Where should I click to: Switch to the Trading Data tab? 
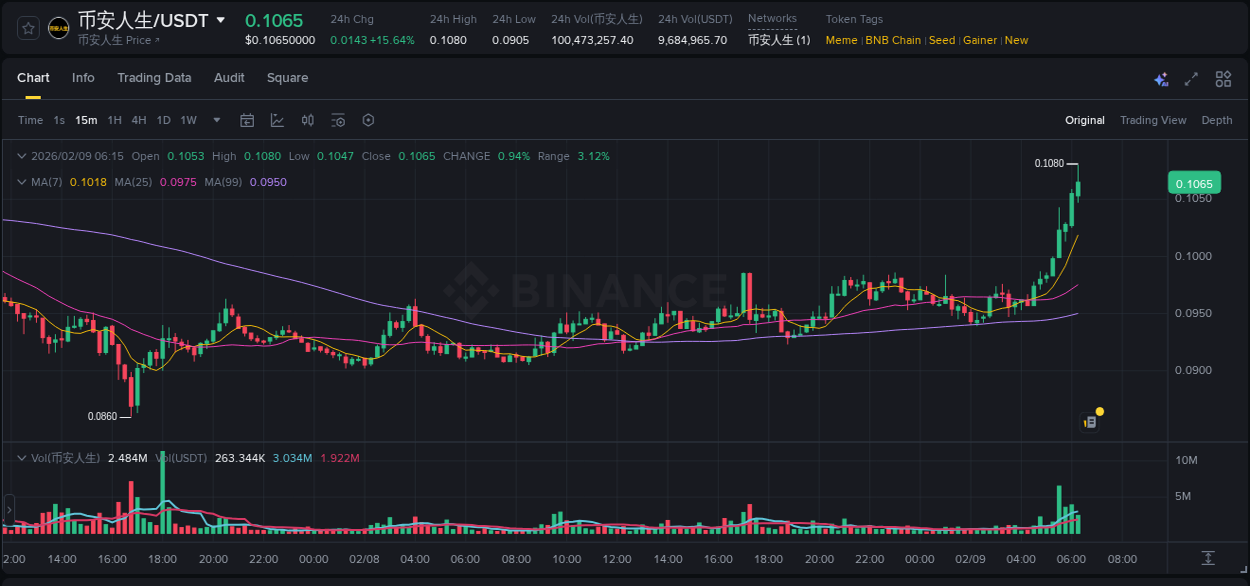pyautogui.click(x=154, y=78)
